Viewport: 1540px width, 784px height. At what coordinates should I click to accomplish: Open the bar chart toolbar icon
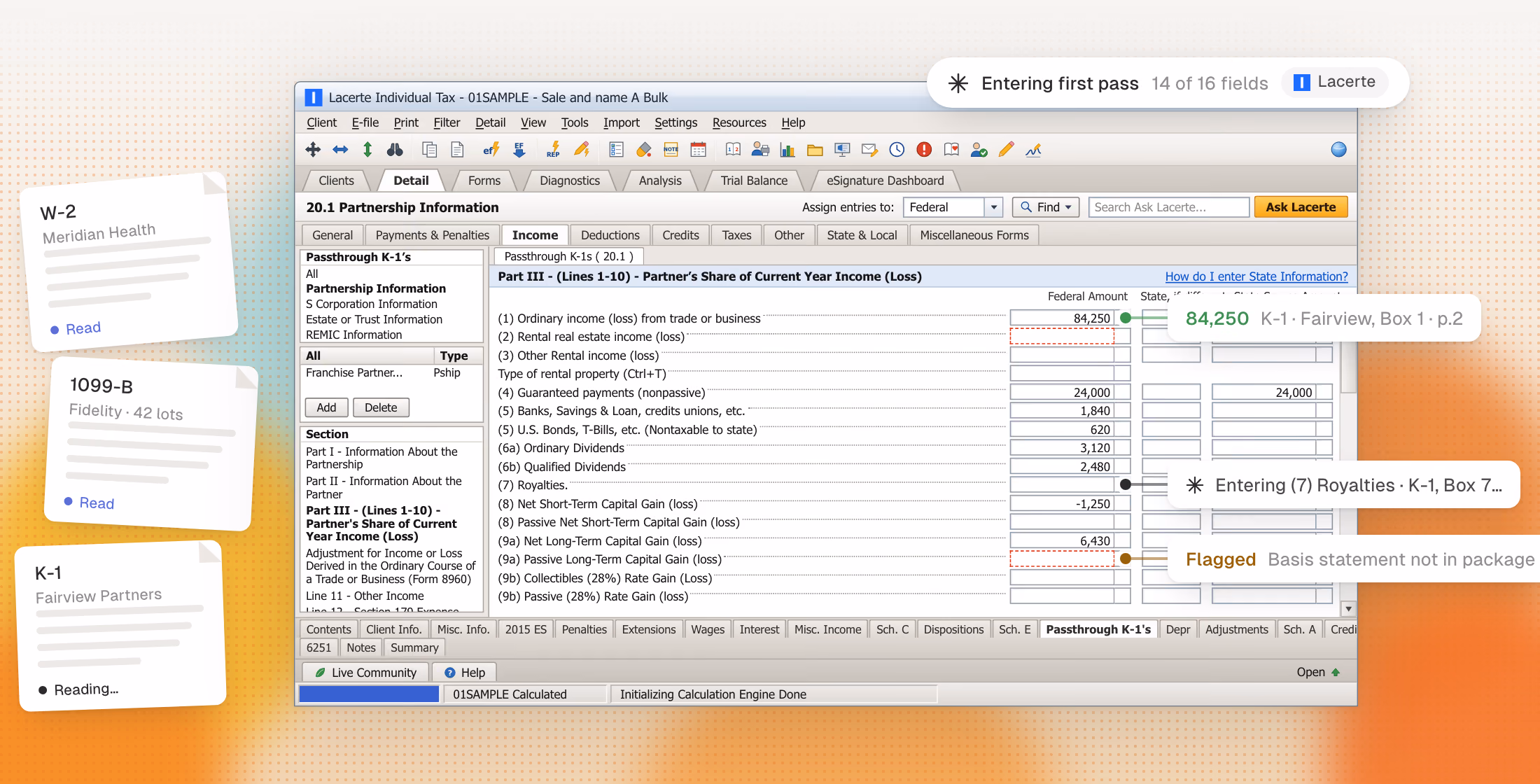coord(787,150)
